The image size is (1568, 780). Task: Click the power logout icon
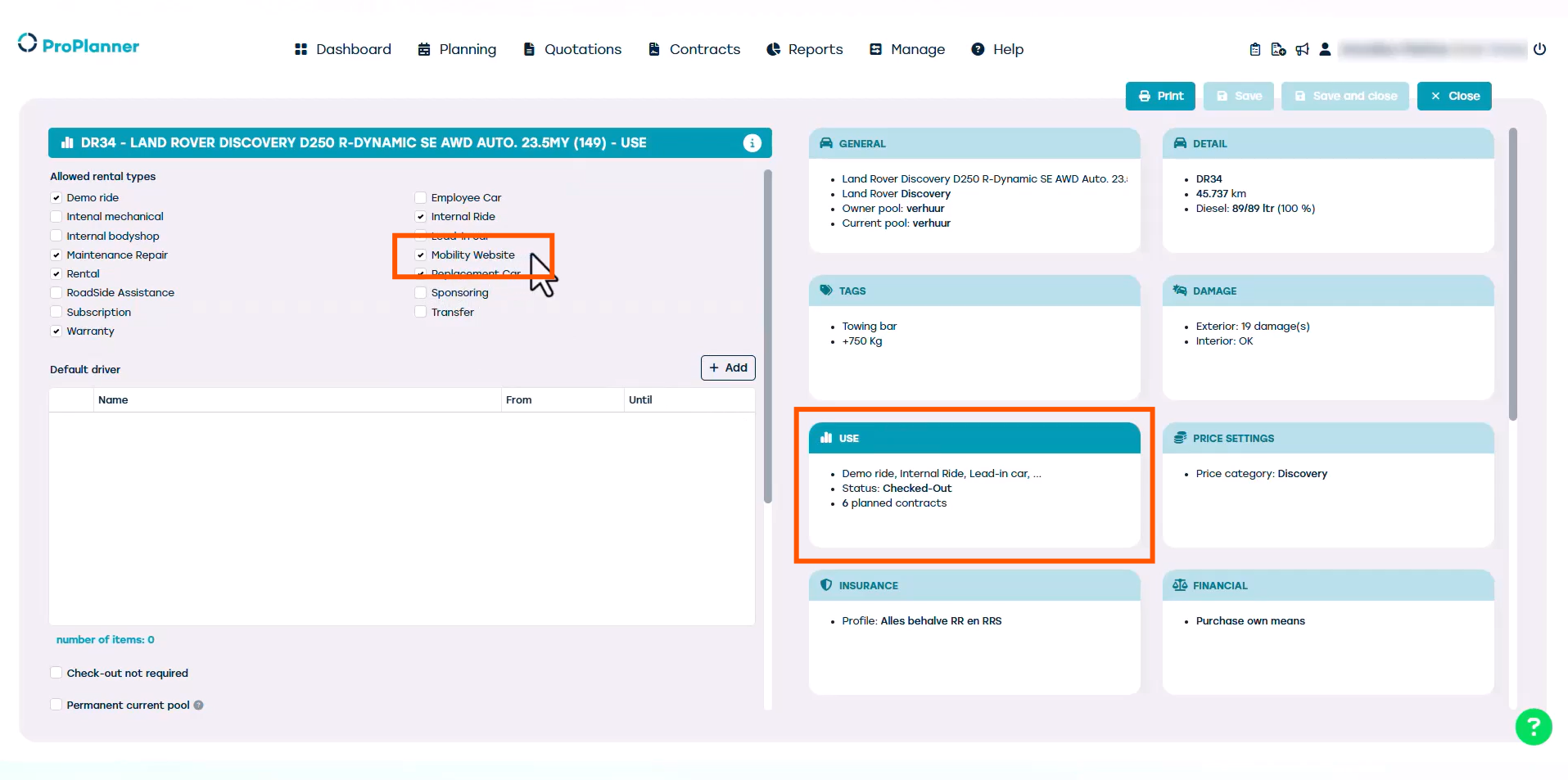1539,49
